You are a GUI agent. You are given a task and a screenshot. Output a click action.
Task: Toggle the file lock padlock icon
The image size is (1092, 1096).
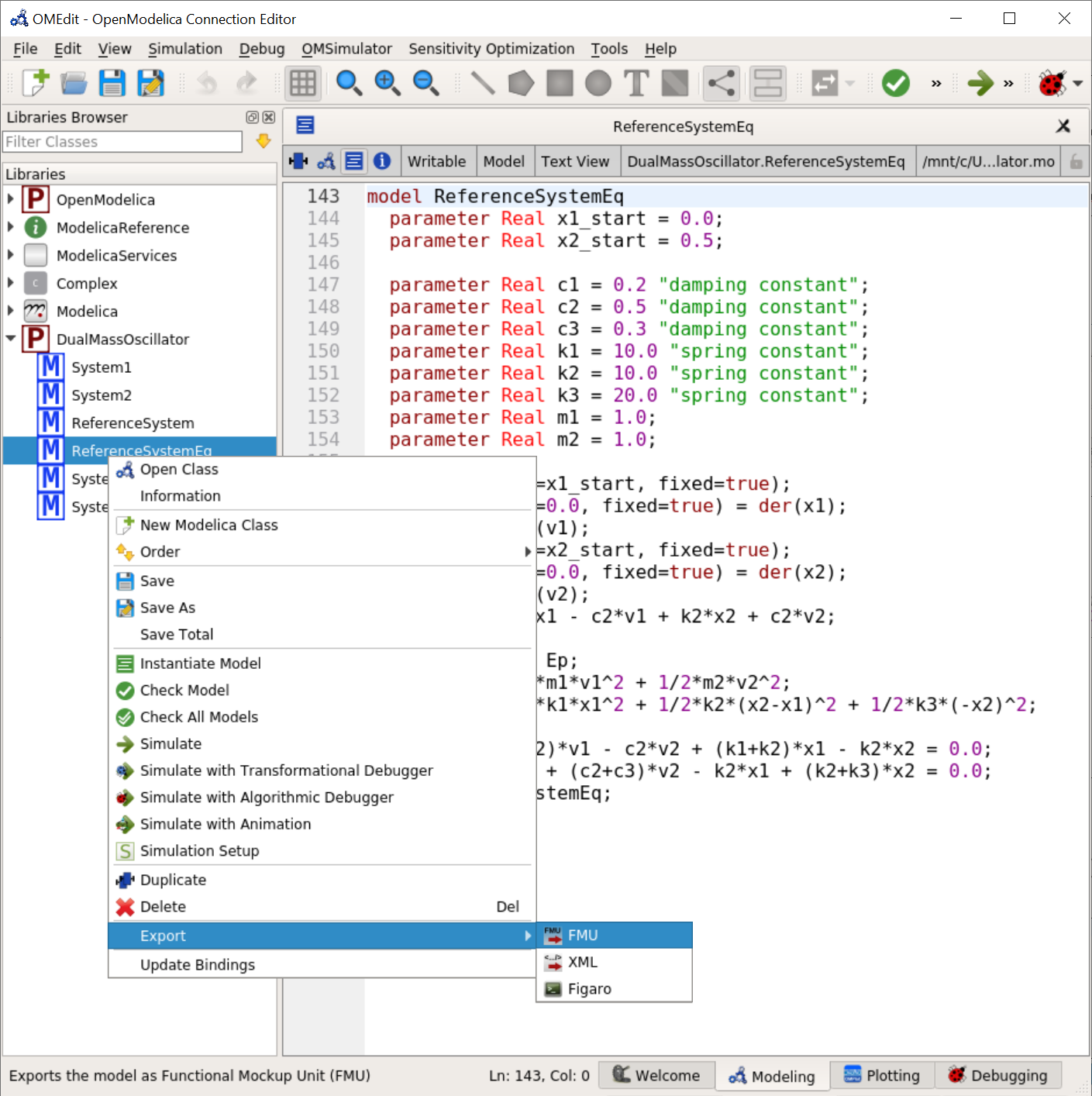click(x=1076, y=161)
